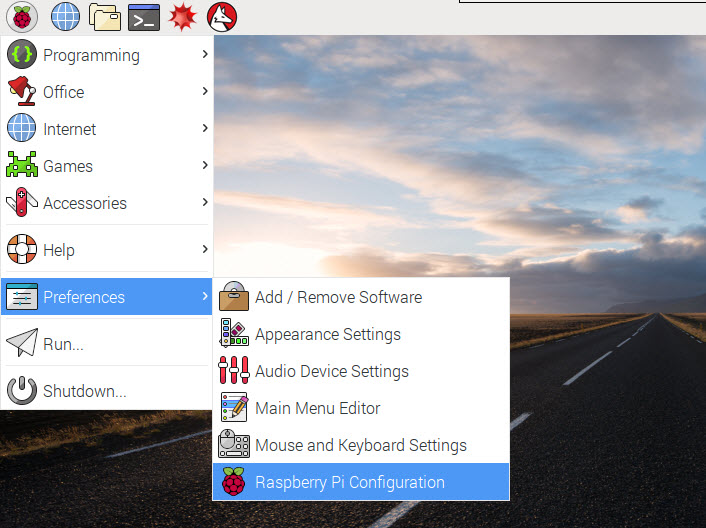Choose Run... from the main menu

[107, 343]
